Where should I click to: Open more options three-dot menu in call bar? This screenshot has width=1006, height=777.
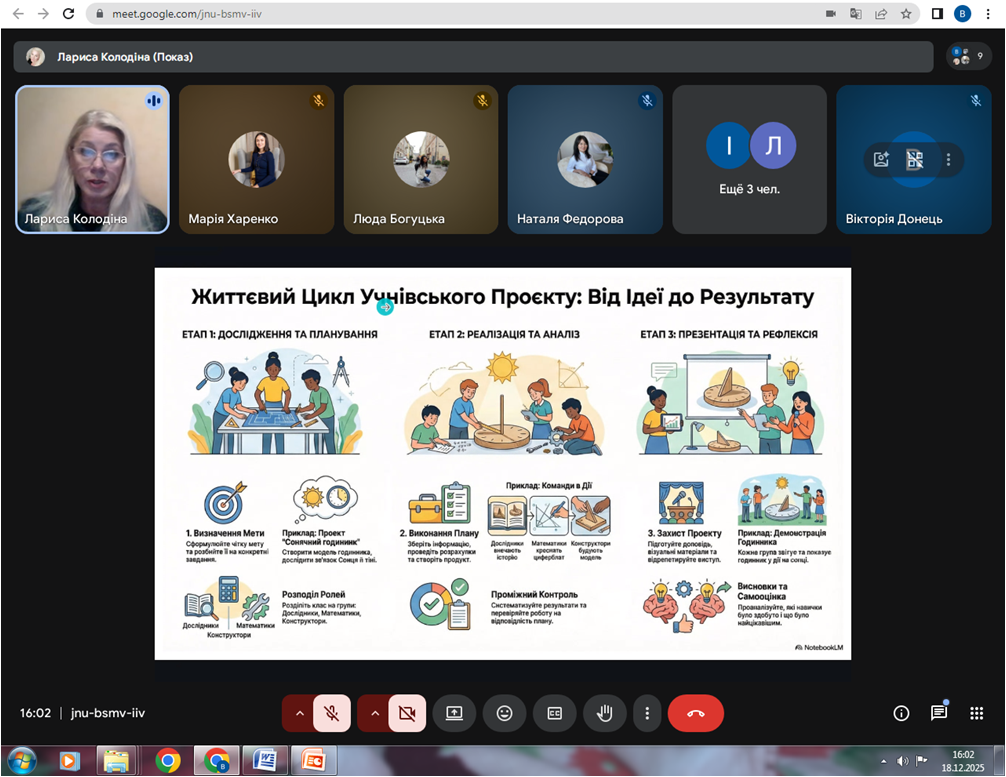point(648,713)
